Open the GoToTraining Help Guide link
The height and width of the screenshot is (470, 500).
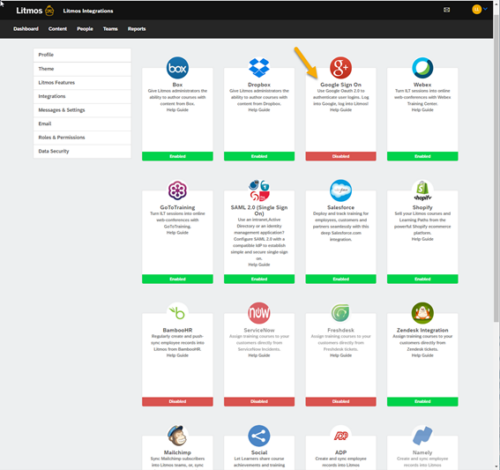177,233
